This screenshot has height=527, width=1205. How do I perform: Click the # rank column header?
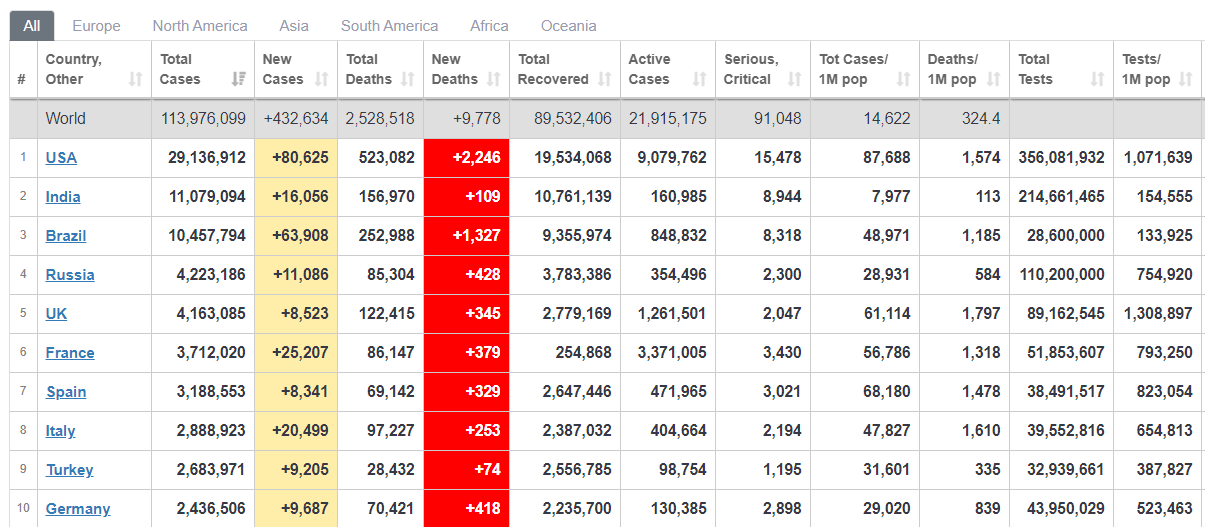point(22,70)
